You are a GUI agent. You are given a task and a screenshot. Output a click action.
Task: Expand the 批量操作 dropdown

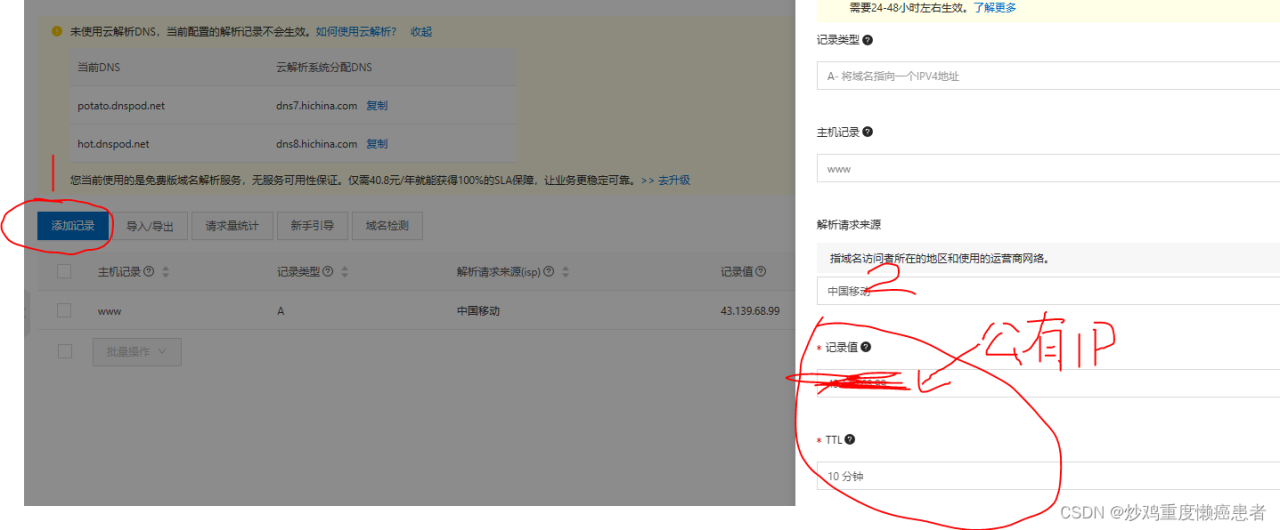(x=137, y=351)
